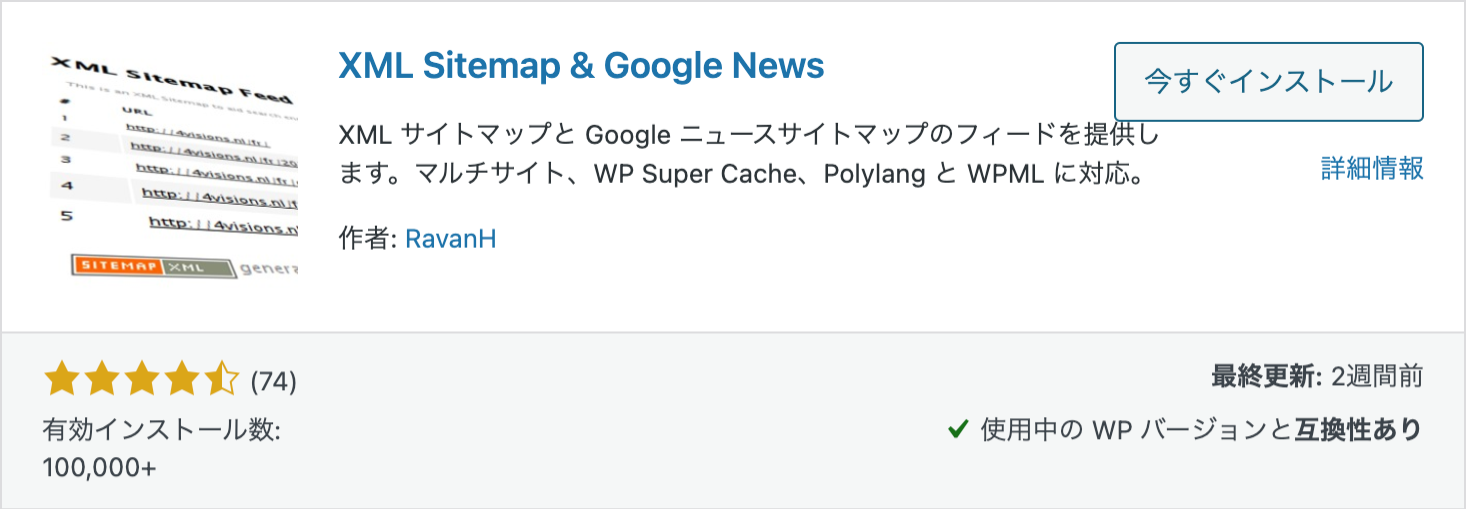
Task: Click the (74) rating count
Action: click(273, 381)
